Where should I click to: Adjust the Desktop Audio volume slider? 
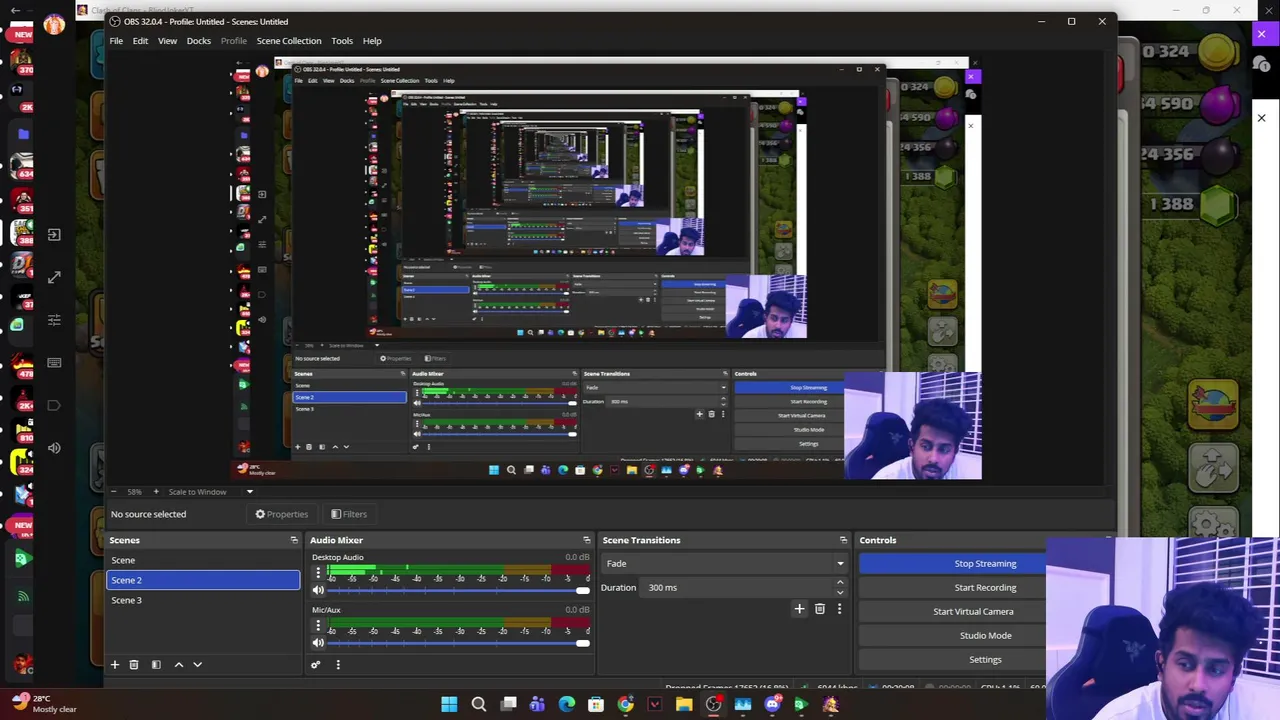pos(459,590)
